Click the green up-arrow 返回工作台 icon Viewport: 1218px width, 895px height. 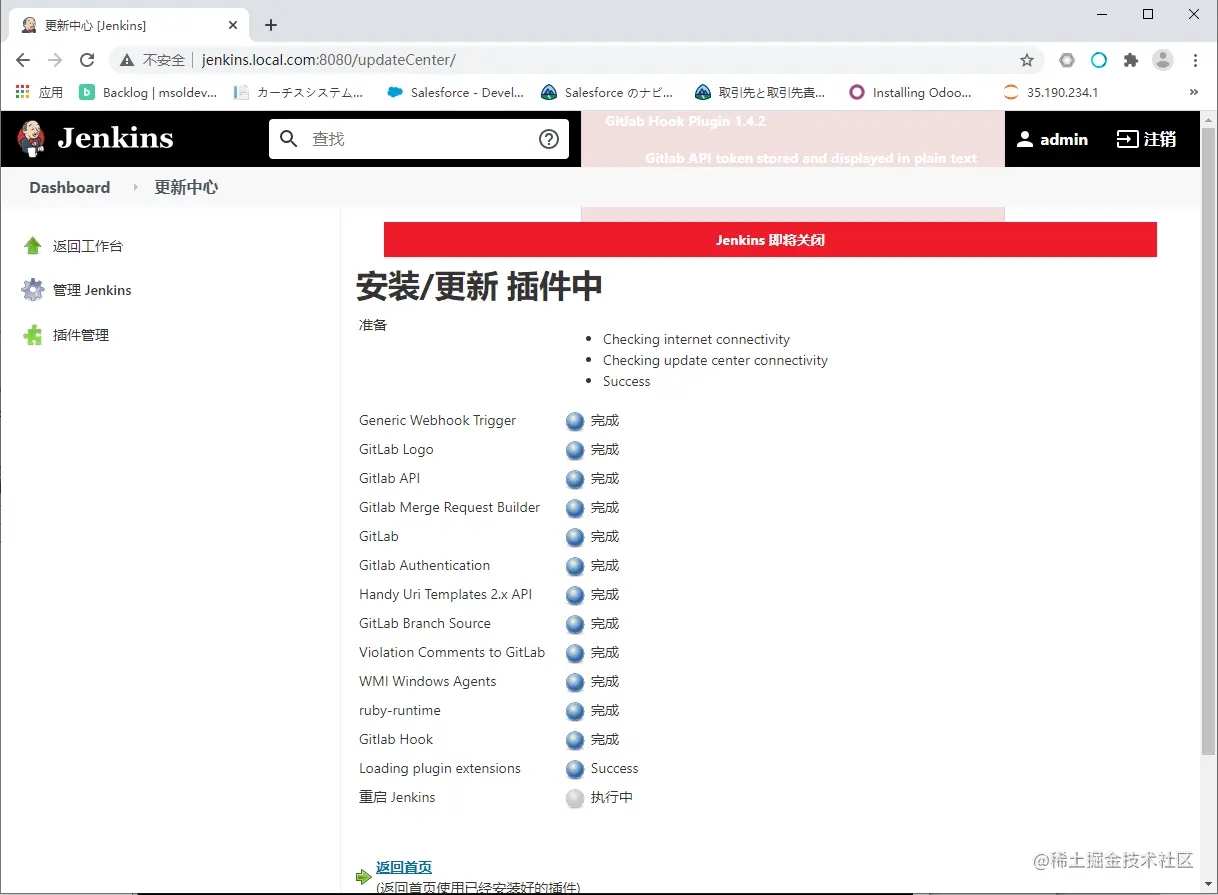tap(33, 245)
